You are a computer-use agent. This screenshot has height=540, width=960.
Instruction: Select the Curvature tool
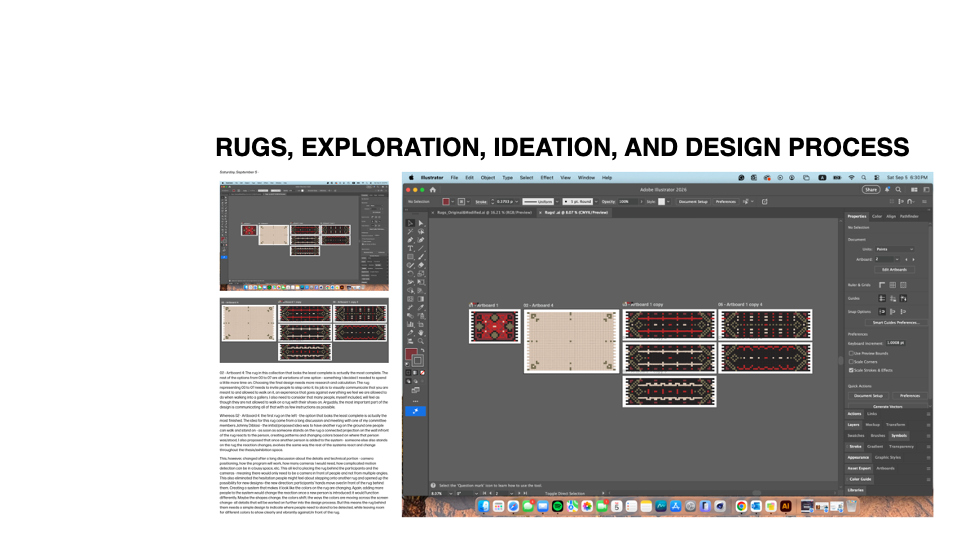click(421, 239)
